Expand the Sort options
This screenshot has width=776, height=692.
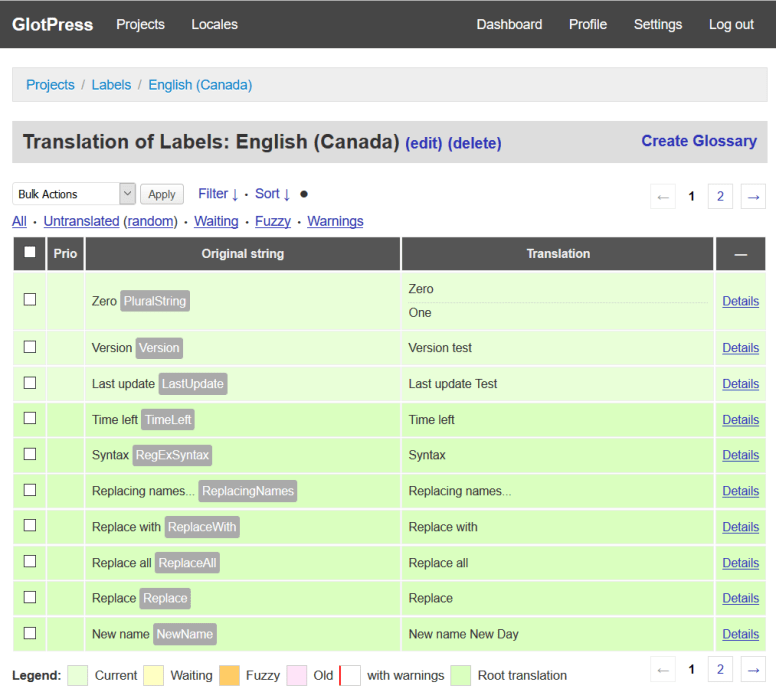272,194
